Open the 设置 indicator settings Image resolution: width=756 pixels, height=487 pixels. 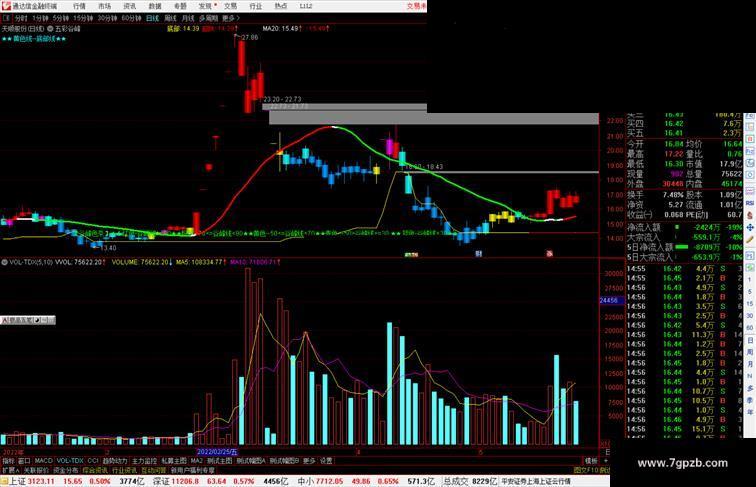(326, 461)
